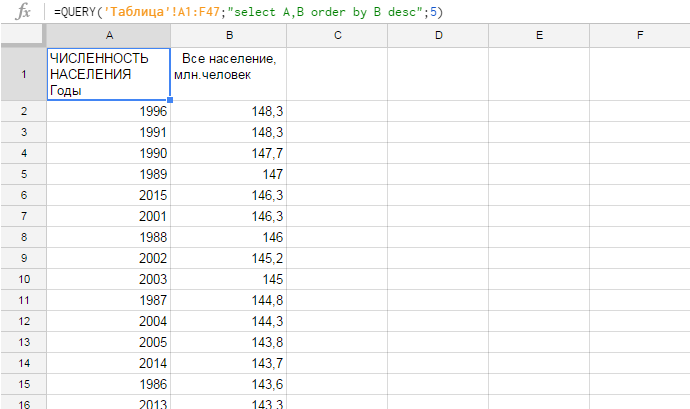Screen dimensions: 690x409
Task: Click population value 144,3
Action: coord(229,321)
